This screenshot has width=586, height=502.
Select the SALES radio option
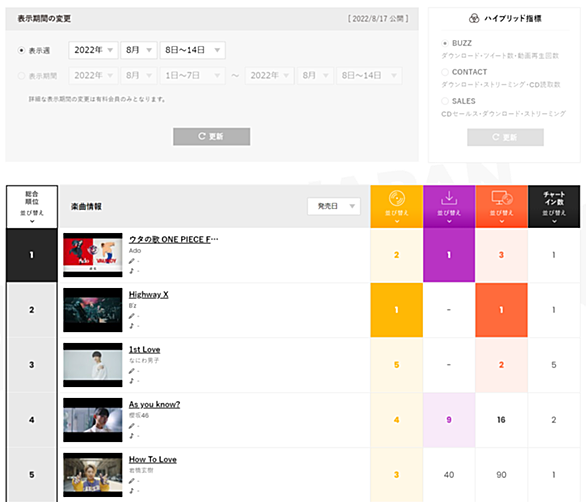tap(445, 101)
